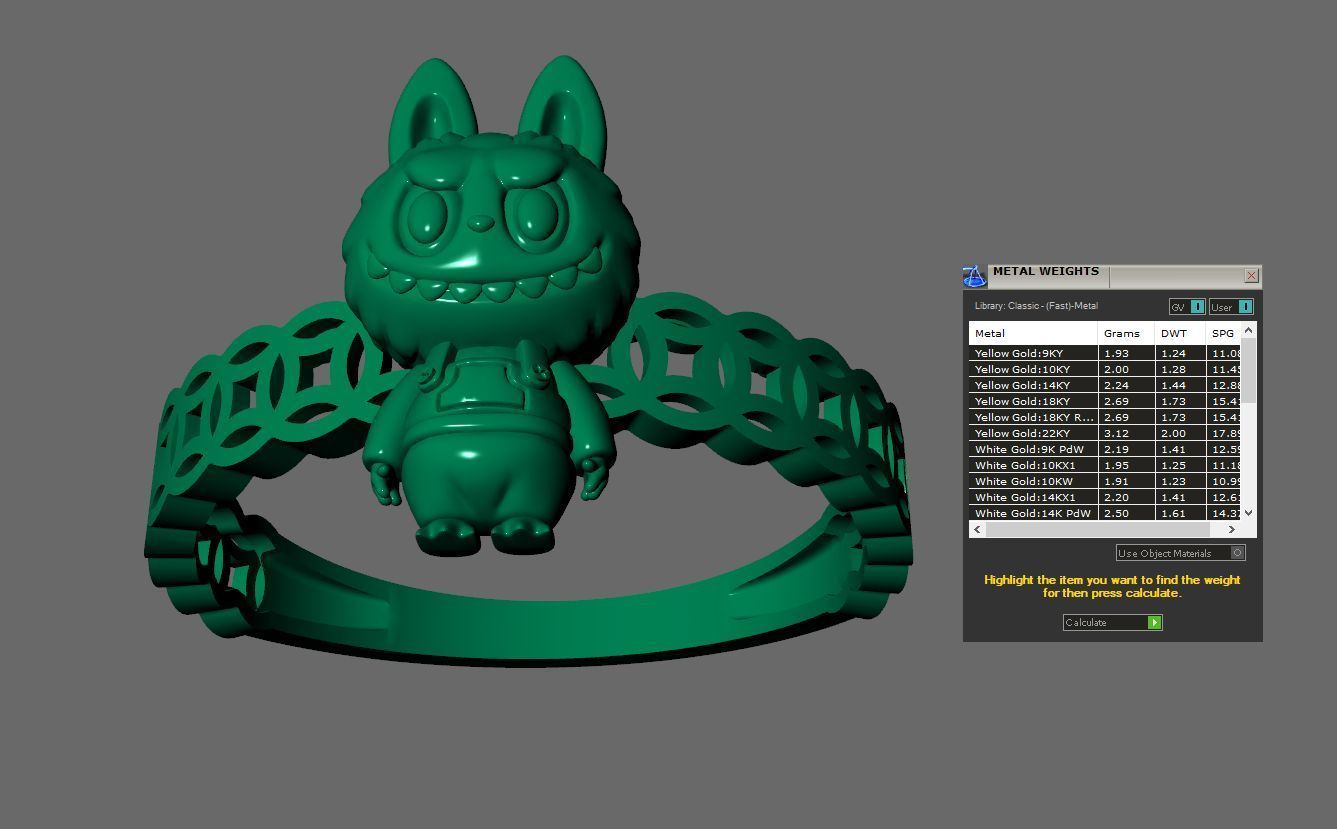
Task: Toggle Use Object Materials option
Action: (1180, 553)
